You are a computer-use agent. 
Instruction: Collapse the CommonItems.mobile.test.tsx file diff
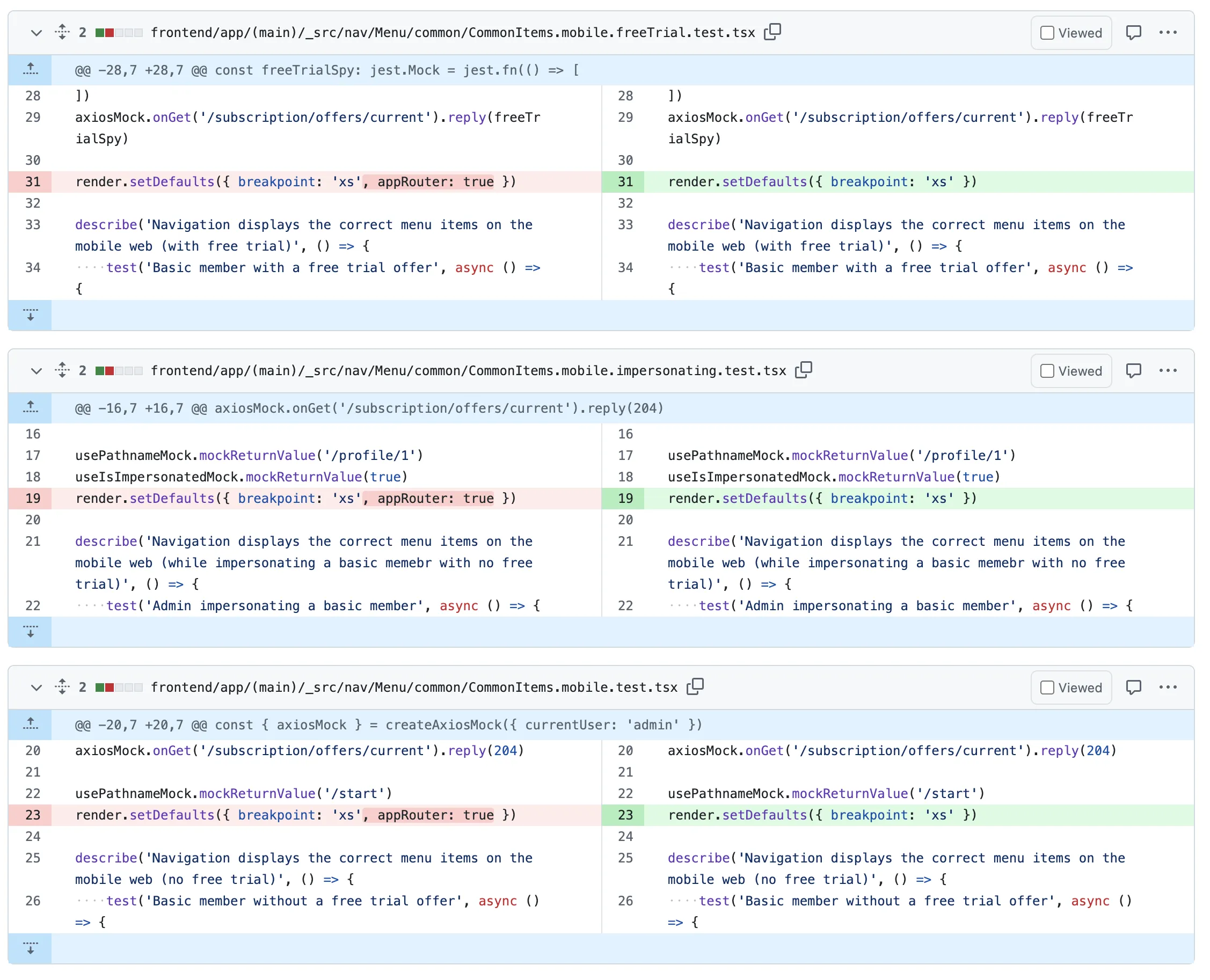36,689
